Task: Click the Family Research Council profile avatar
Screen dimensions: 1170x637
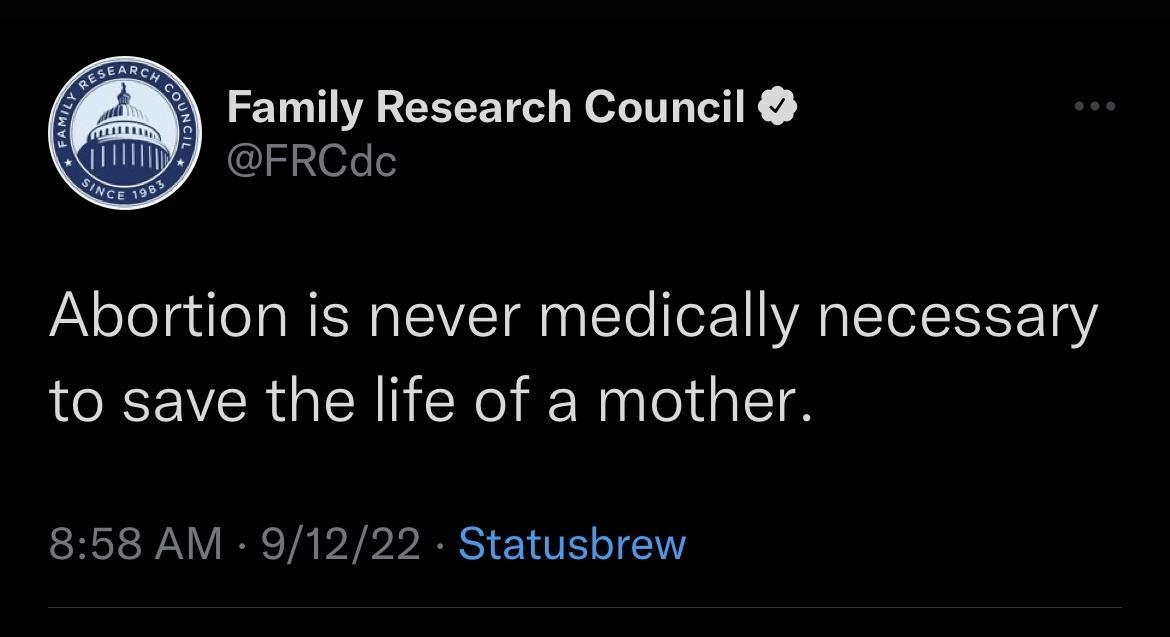Action: point(125,132)
